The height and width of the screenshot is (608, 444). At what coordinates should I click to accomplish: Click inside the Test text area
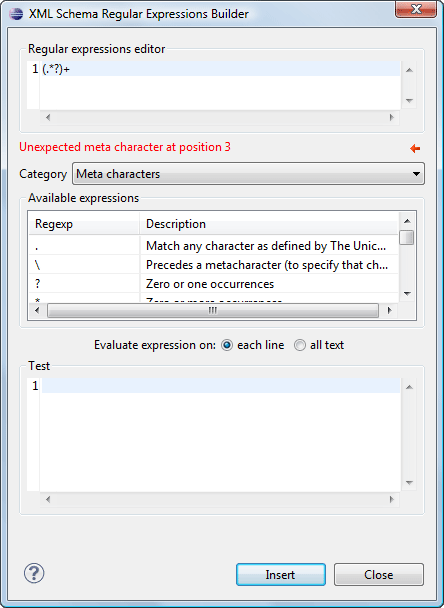point(220,434)
